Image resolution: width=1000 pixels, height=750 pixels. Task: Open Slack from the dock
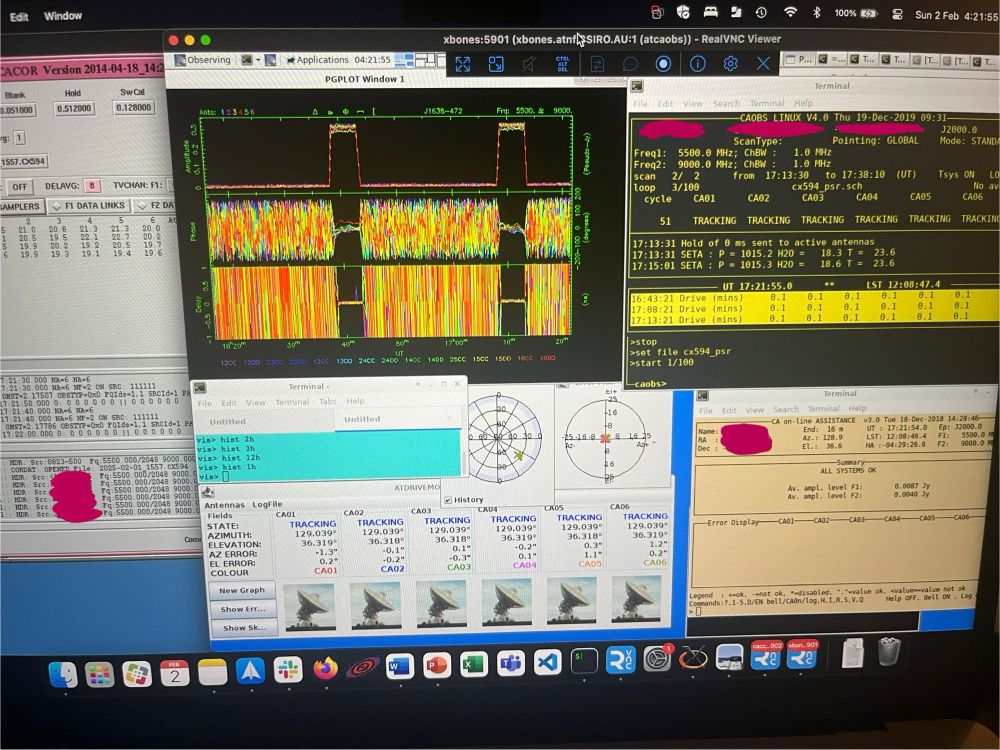287,670
